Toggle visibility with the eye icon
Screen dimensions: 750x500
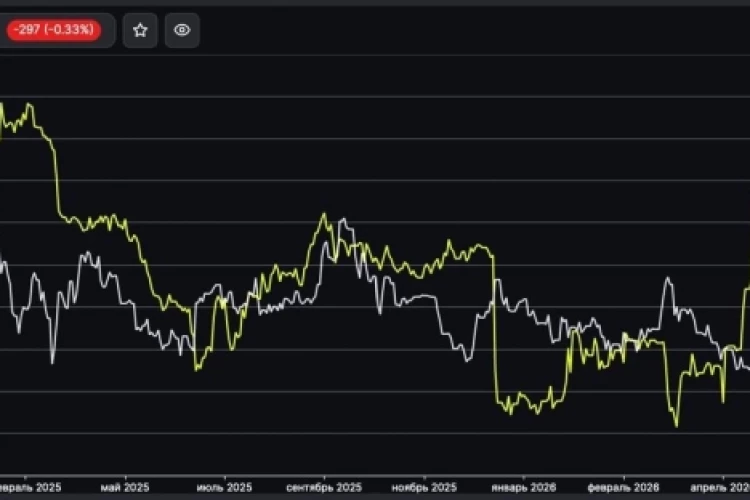point(182,31)
